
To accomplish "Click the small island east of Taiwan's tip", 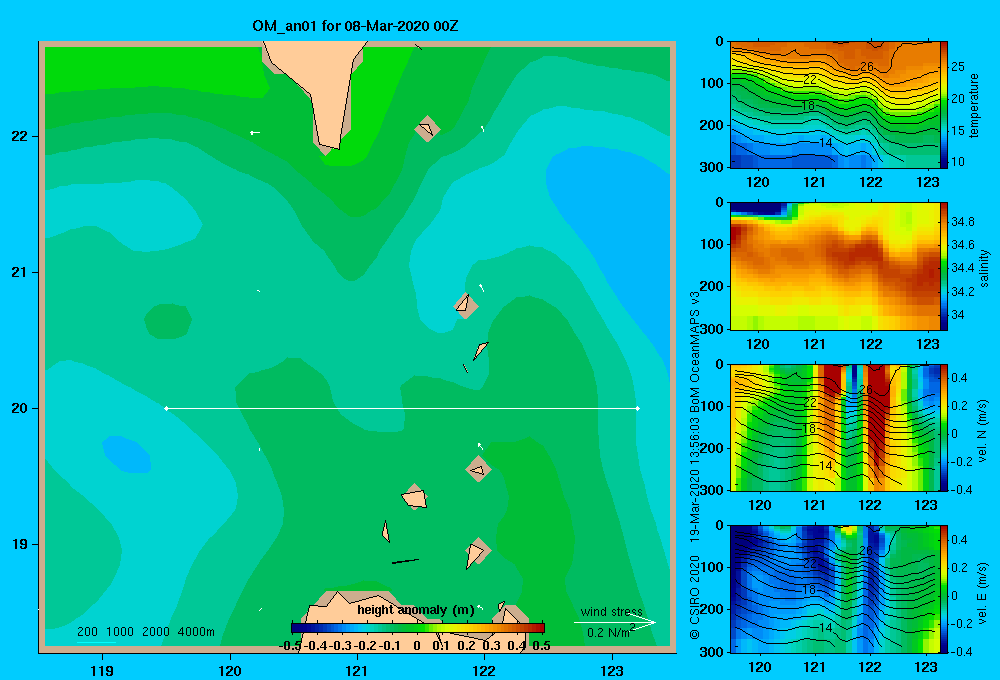I will coord(427,129).
